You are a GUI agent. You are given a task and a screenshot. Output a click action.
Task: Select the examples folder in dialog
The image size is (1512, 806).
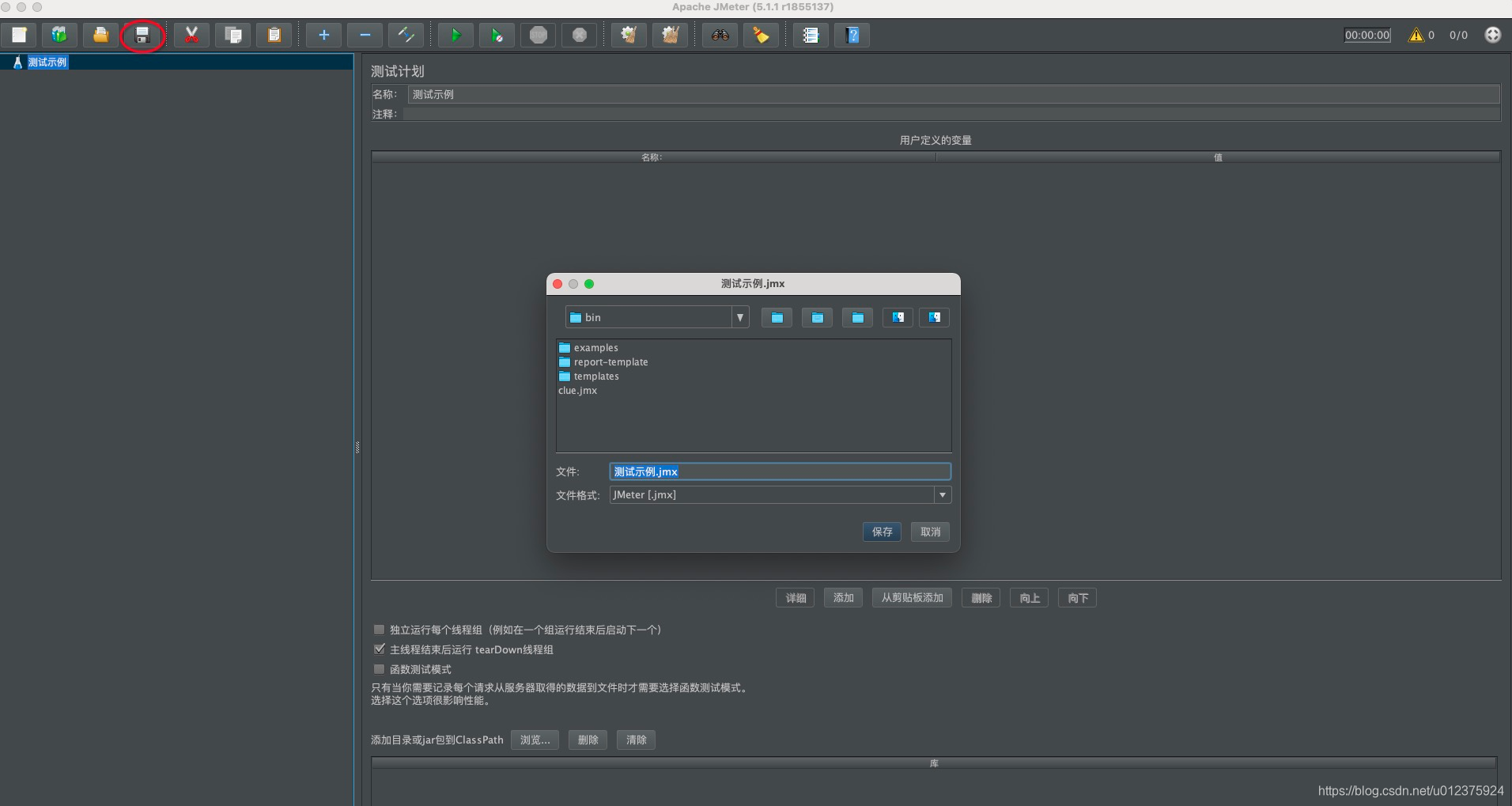point(588,348)
